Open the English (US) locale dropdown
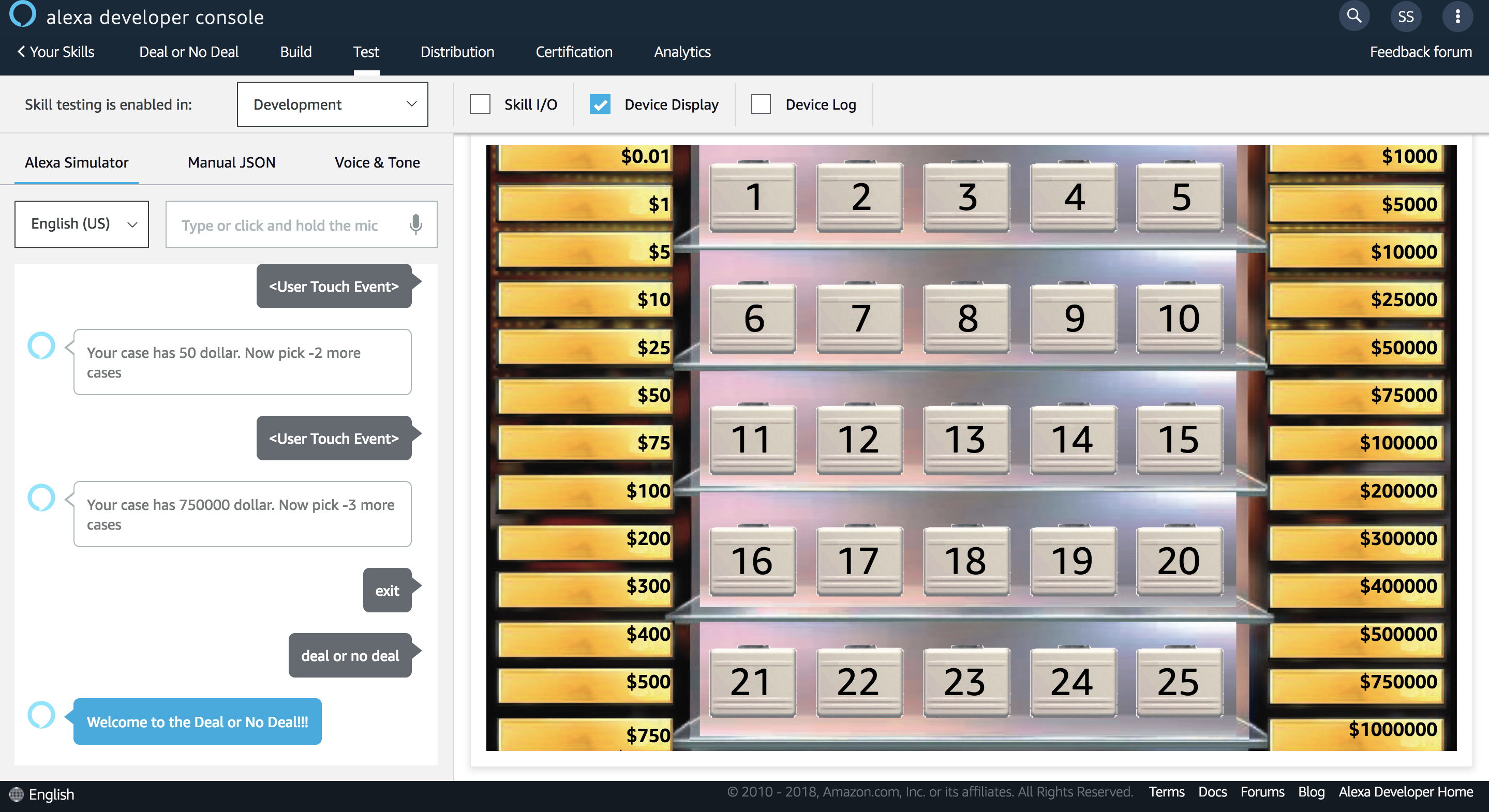 82,224
